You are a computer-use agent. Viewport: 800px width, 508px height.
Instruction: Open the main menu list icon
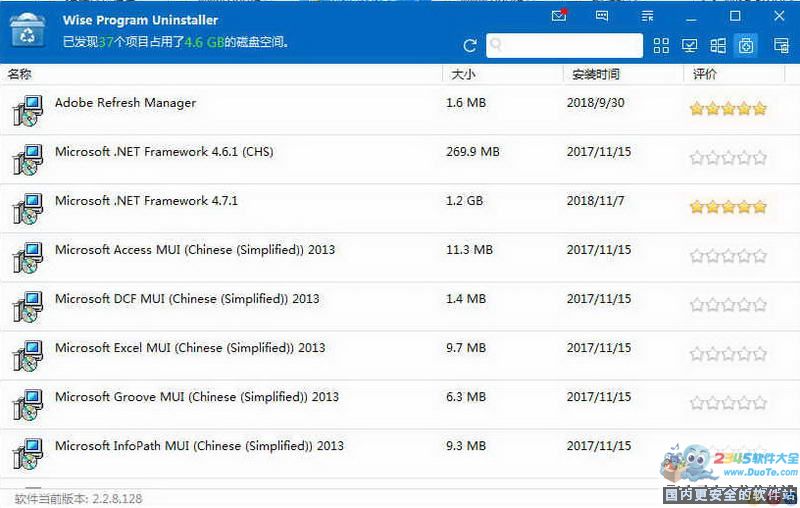pos(647,16)
